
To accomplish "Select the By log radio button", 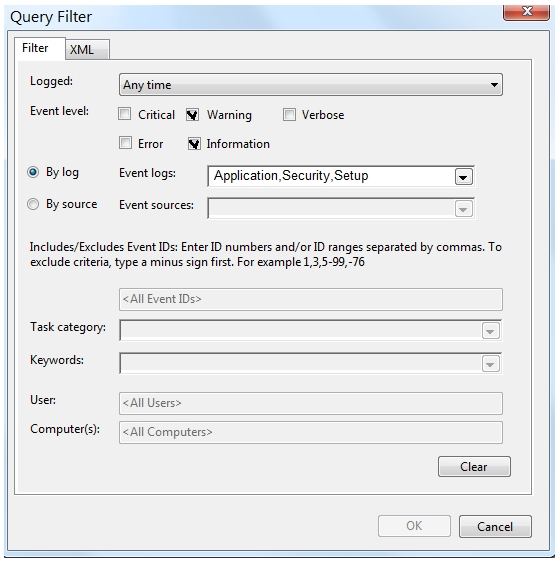I will coord(33,172).
